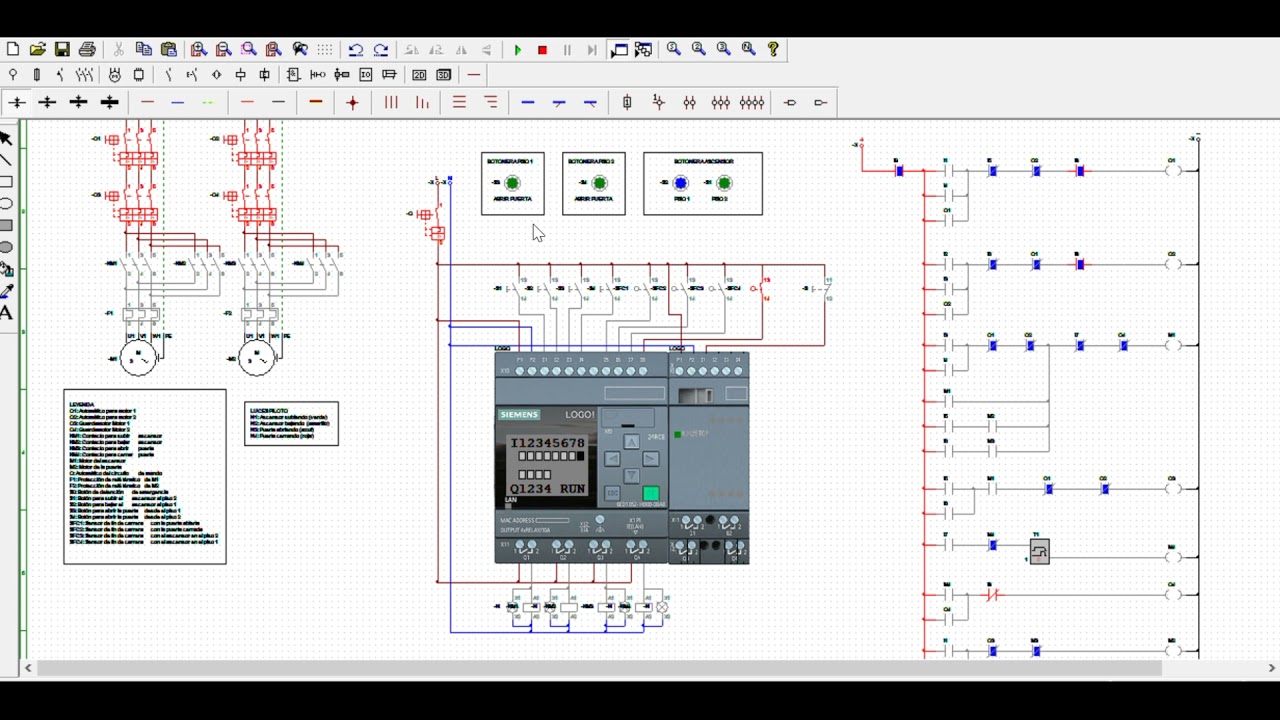1280x720 pixels.
Task: Push green ABRIR PUERTA button in Botonera Piso 1
Action: coord(512,183)
